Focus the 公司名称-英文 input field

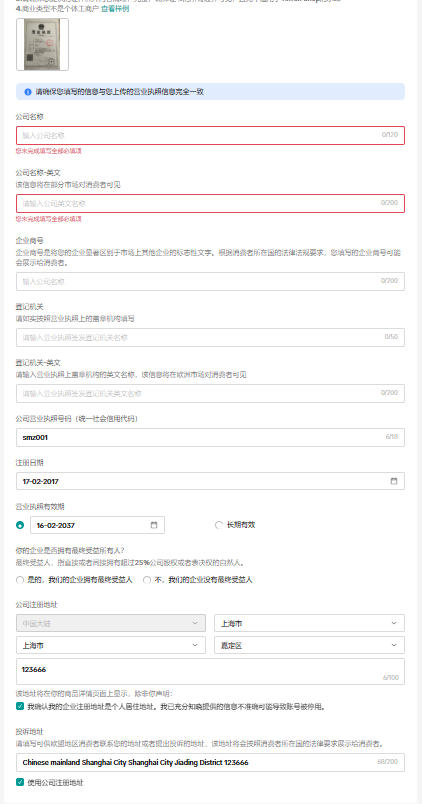(210, 203)
